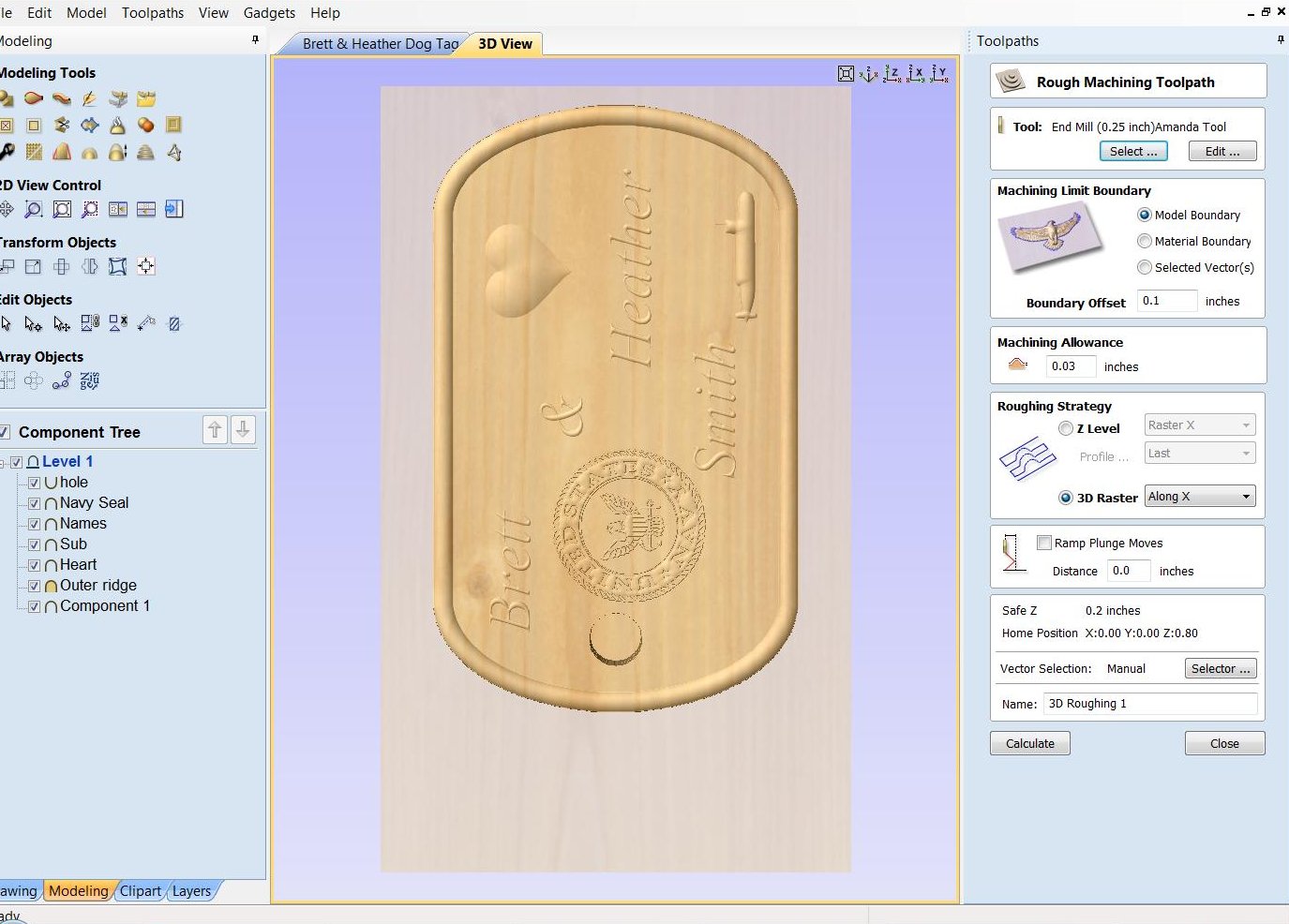
Task: Move component down with arrow button
Action: tap(243, 430)
